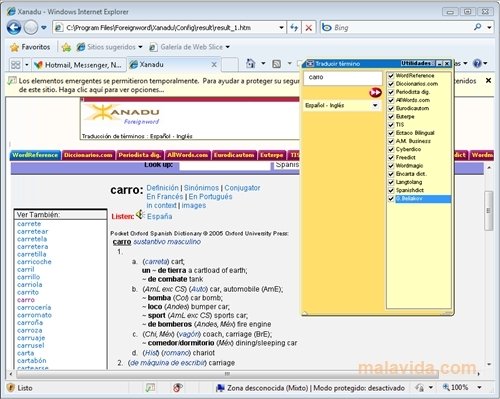The height and width of the screenshot is (399, 500).
Task: Toggle the Eurodicautom checkbox
Action: pos(391,108)
